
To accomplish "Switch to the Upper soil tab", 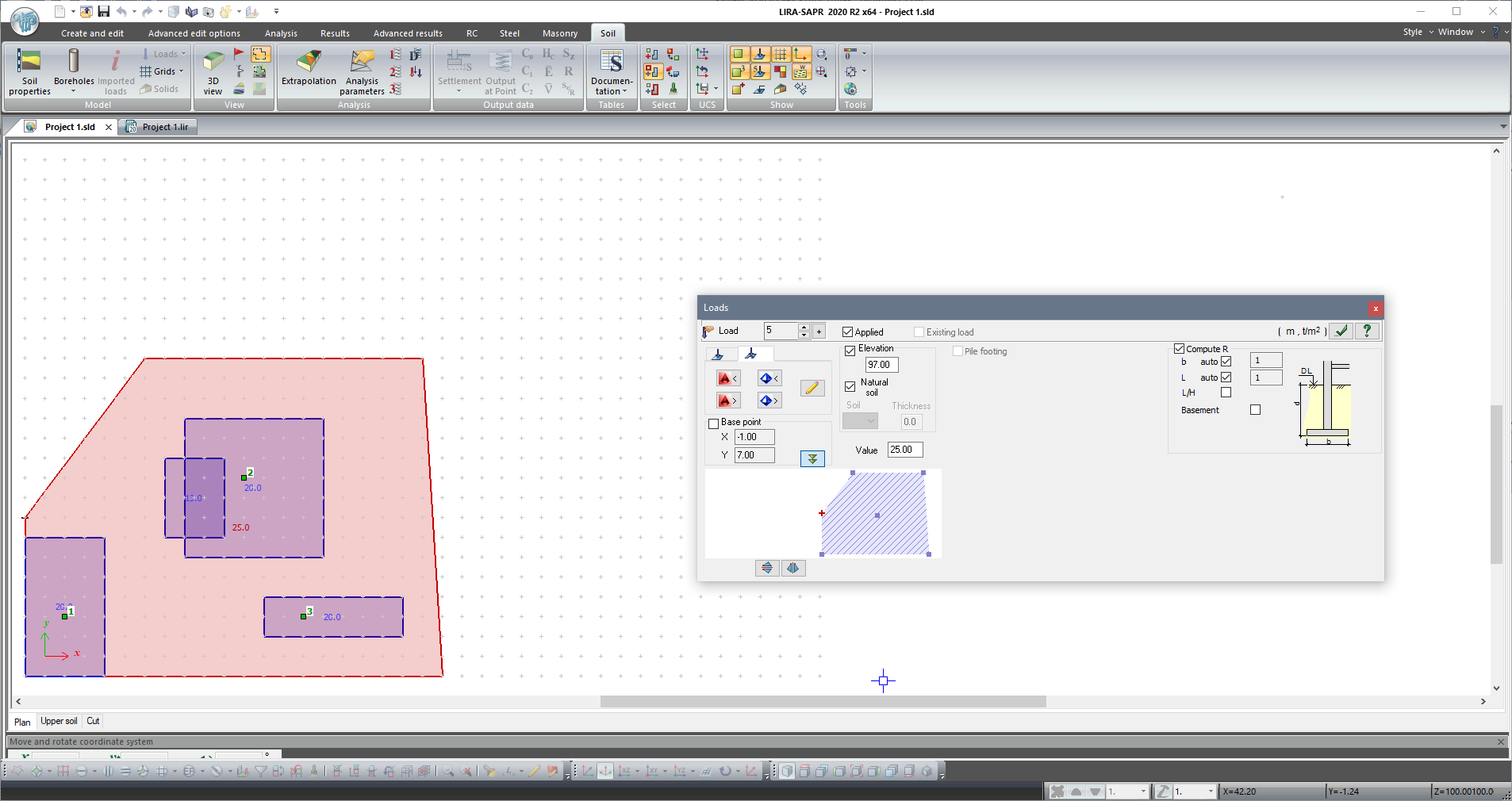I will point(59,721).
